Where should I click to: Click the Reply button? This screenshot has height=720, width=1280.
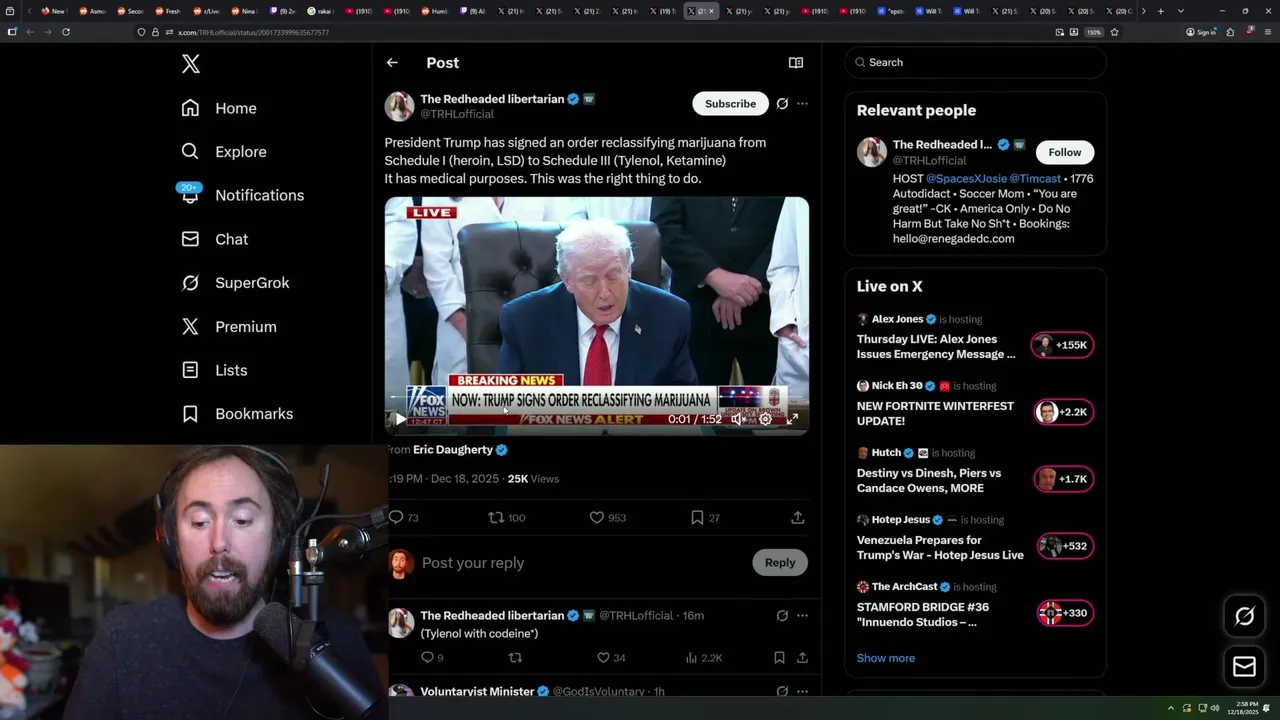pyautogui.click(x=780, y=563)
